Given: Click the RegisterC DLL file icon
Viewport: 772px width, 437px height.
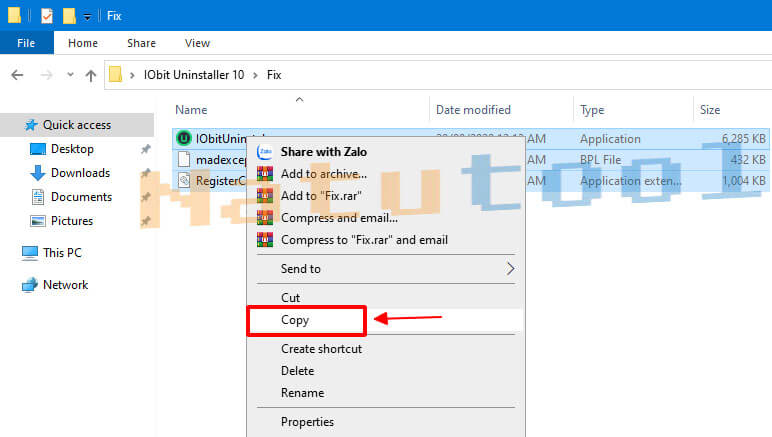Looking at the screenshot, I should pyautogui.click(x=184, y=181).
